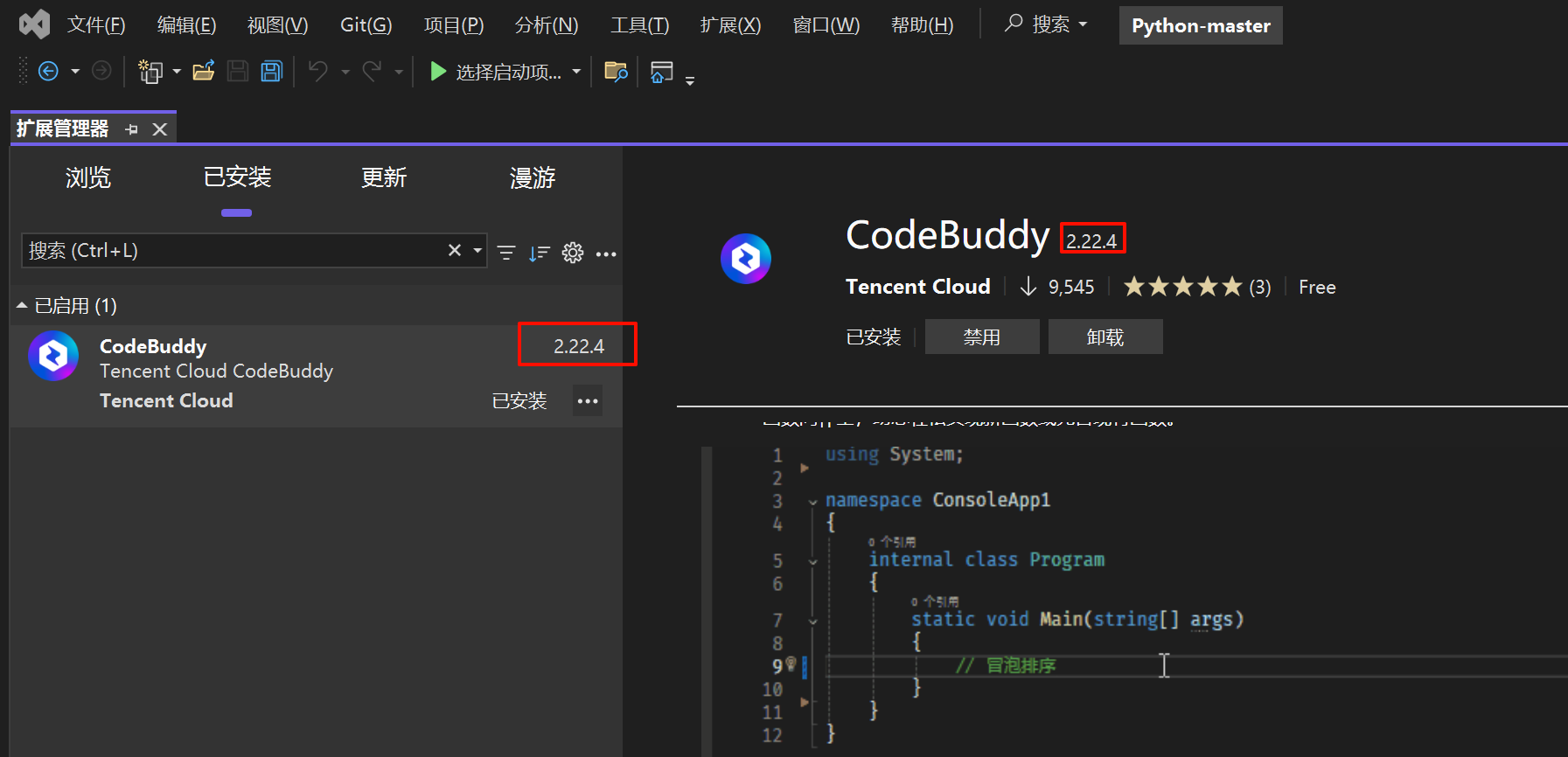Open the 扩展(X) menu
This screenshot has width=1568, height=757.
click(730, 25)
